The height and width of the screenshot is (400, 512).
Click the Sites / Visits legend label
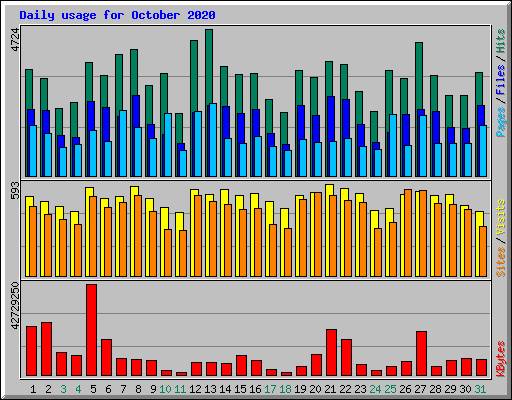point(501,238)
